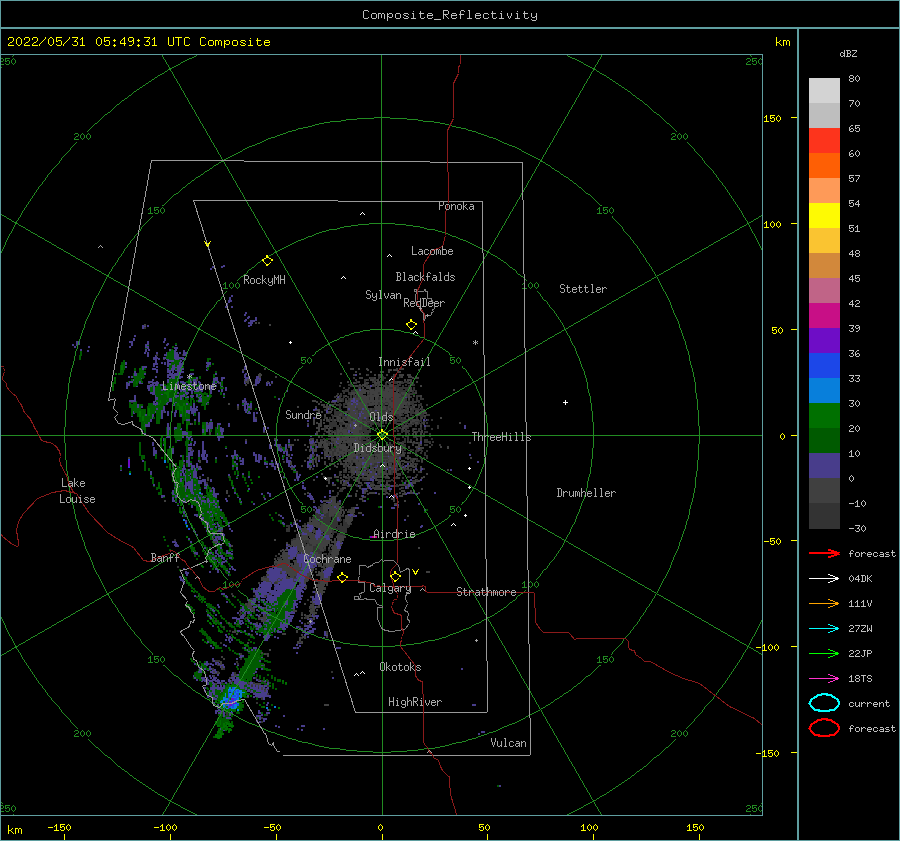The image size is (900, 841).
Task: Click the Vulcan town label
Action: click(509, 743)
